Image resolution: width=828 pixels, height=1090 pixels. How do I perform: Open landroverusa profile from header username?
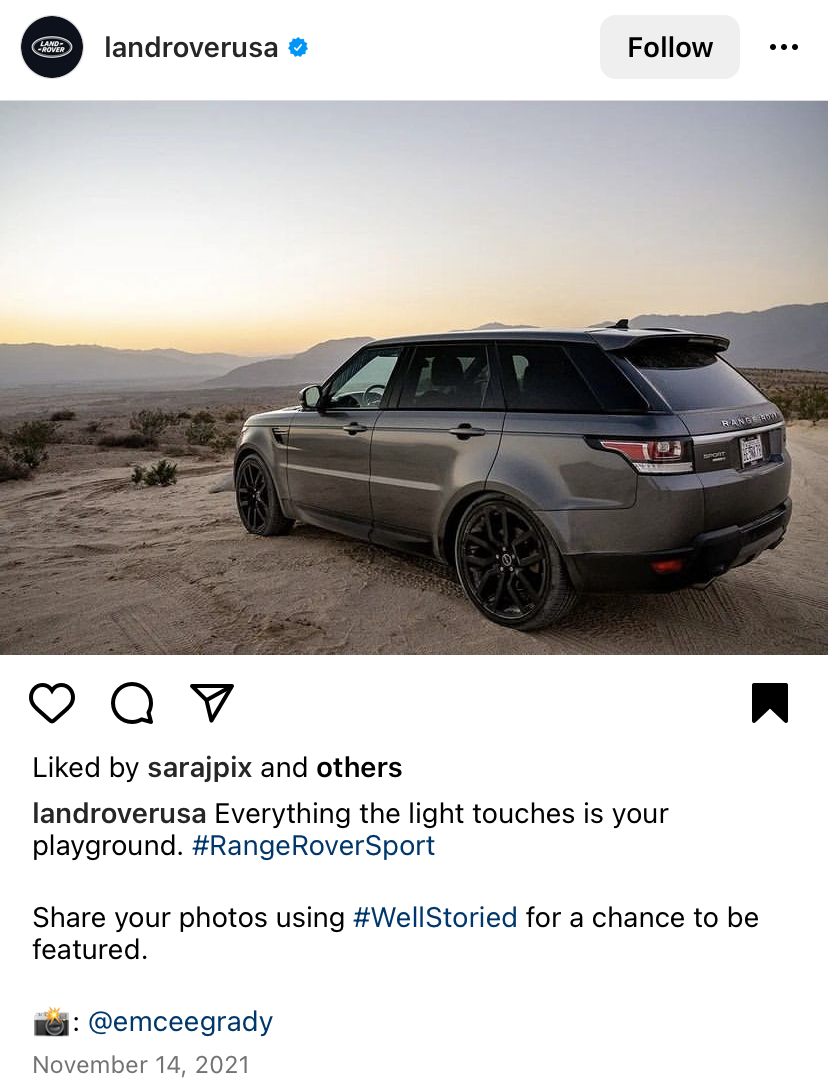[191, 47]
